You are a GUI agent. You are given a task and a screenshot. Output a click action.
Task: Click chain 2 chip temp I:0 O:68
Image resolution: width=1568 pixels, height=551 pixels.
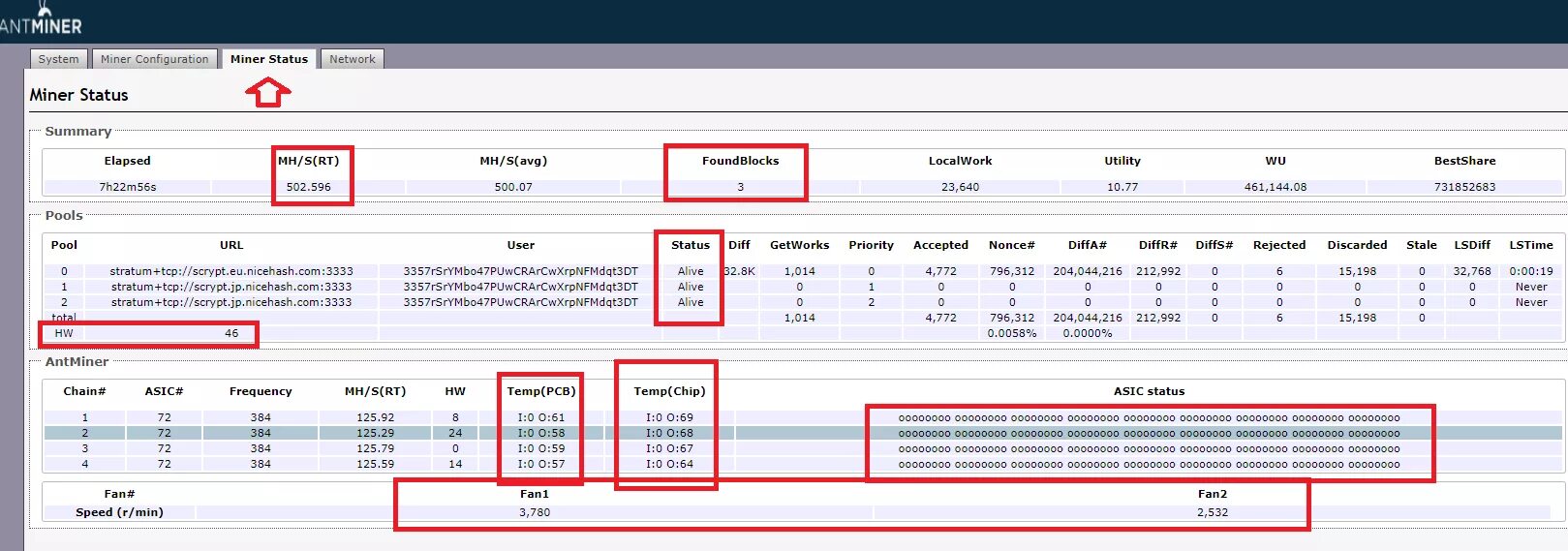click(x=670, y=433)
